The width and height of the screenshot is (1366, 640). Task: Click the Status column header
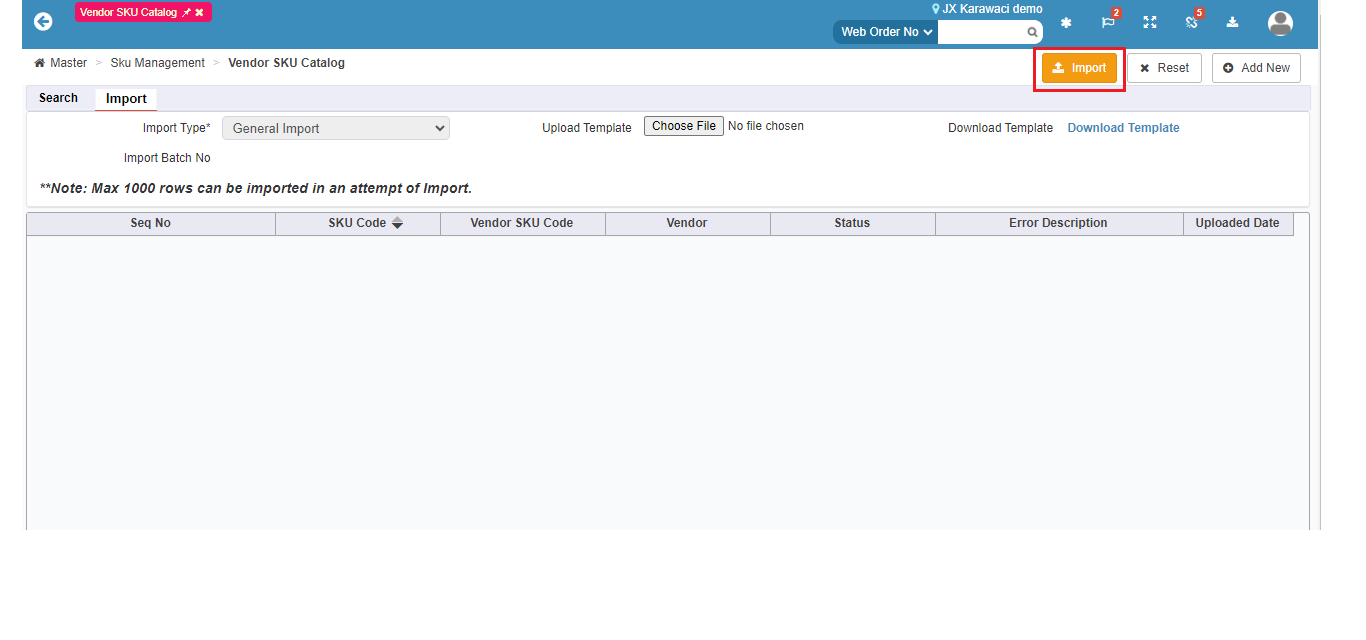852,223
